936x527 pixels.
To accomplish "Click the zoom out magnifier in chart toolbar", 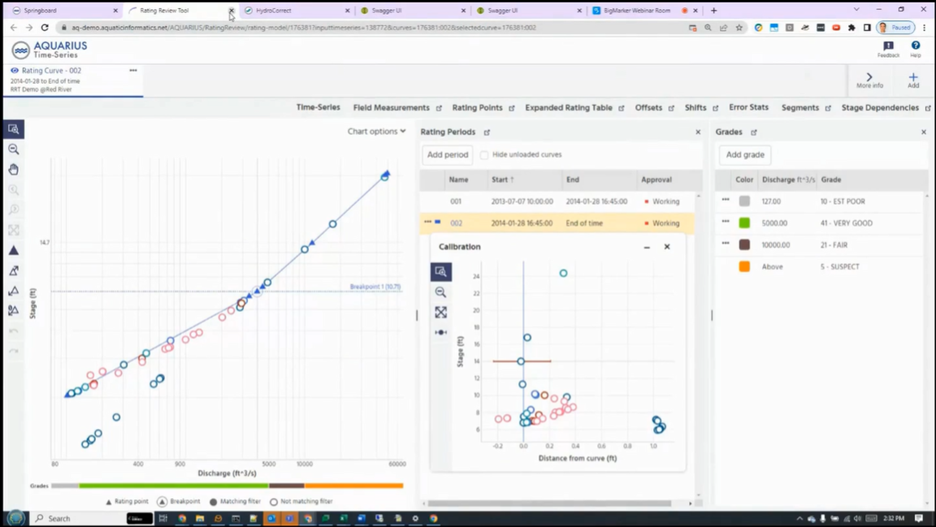I will (14, 149).
